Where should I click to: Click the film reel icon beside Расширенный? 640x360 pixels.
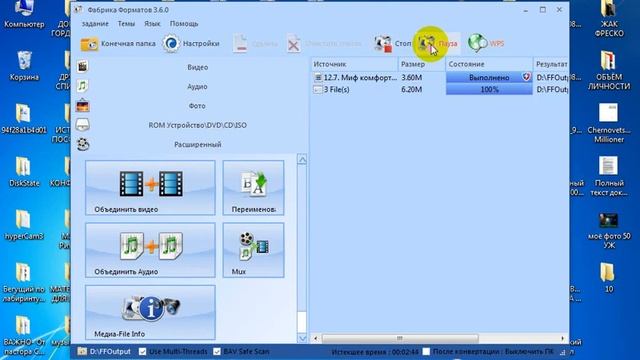pos(82,144)
